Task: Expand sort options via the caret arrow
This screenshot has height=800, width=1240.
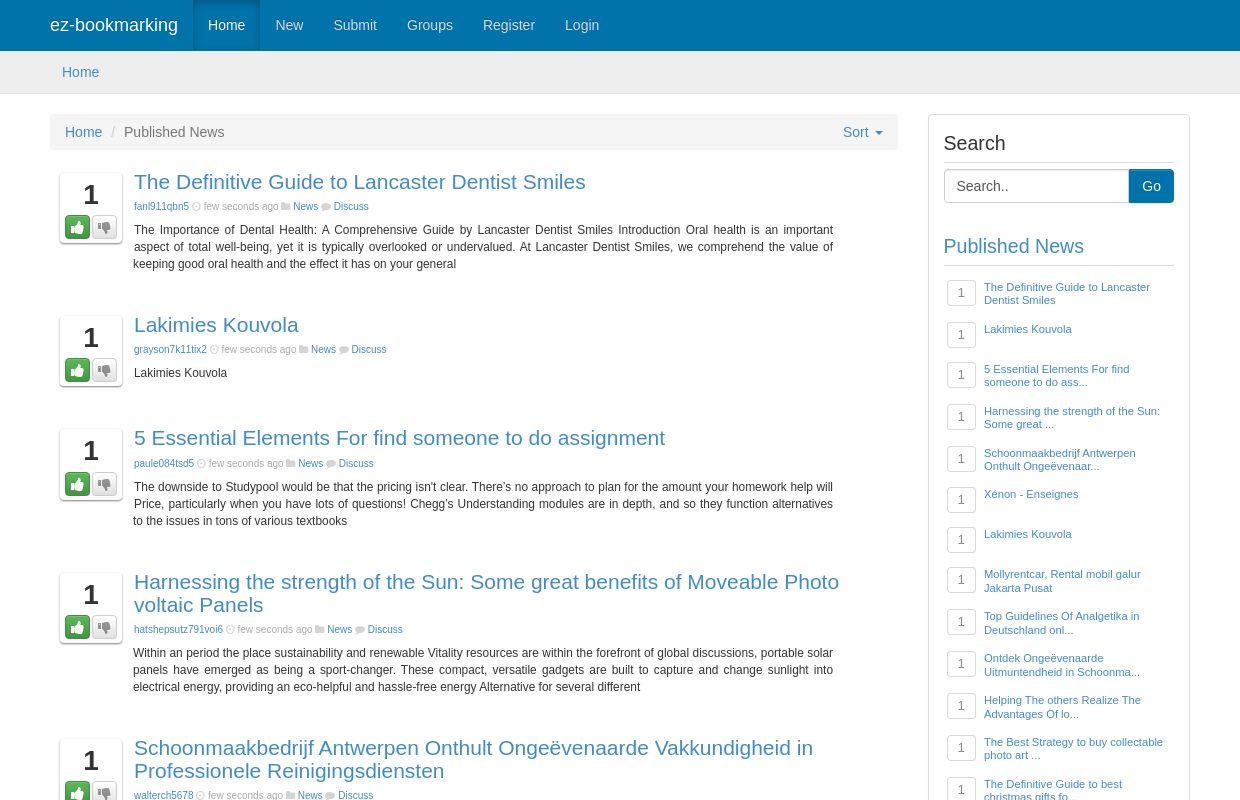Action: coord(877,132)
